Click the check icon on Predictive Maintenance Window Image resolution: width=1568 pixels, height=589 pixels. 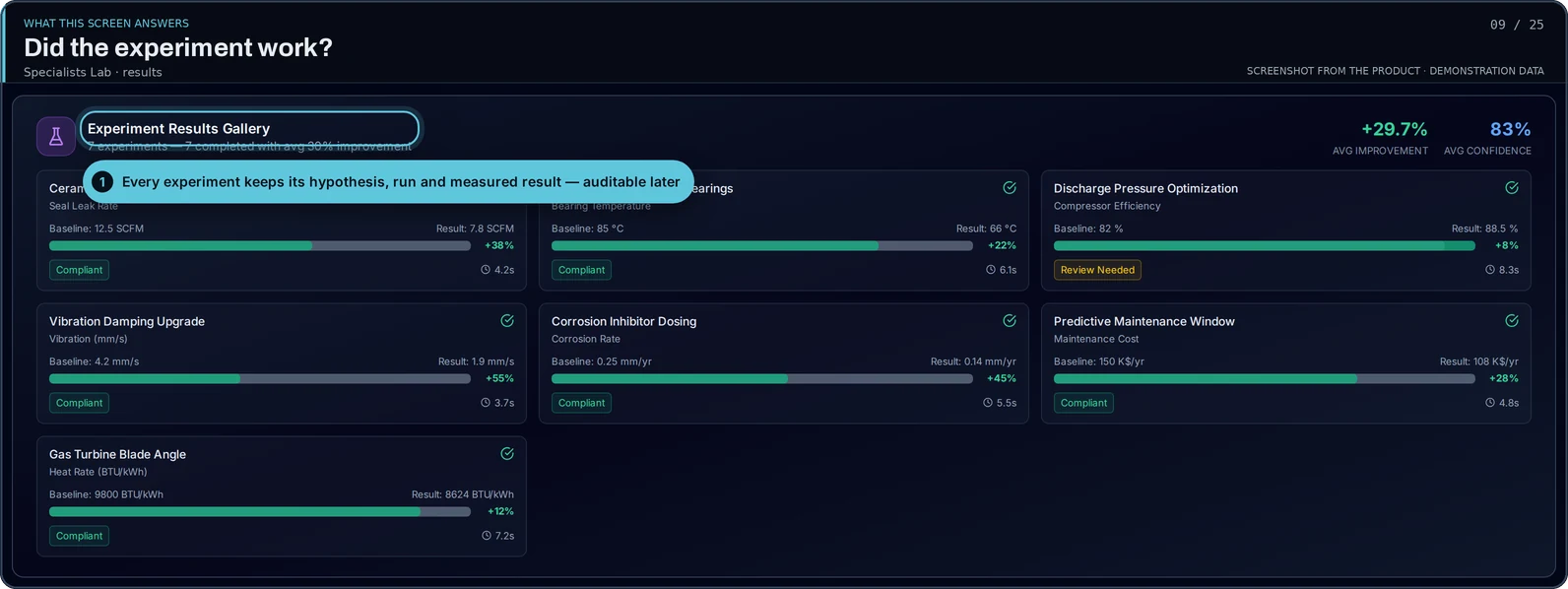[1512, 320]
